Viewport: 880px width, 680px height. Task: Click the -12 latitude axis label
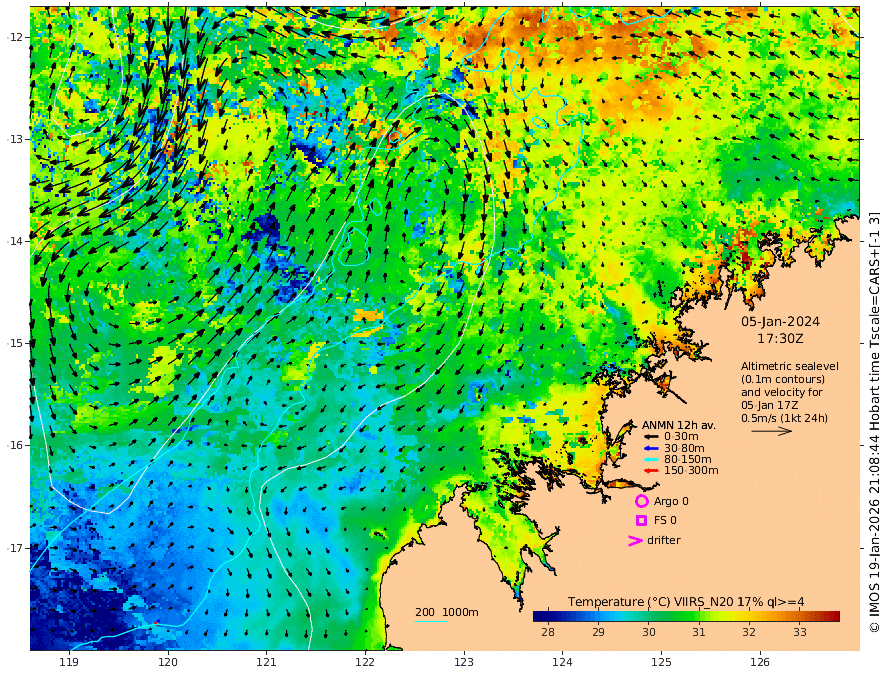click(x=15, y=37)
